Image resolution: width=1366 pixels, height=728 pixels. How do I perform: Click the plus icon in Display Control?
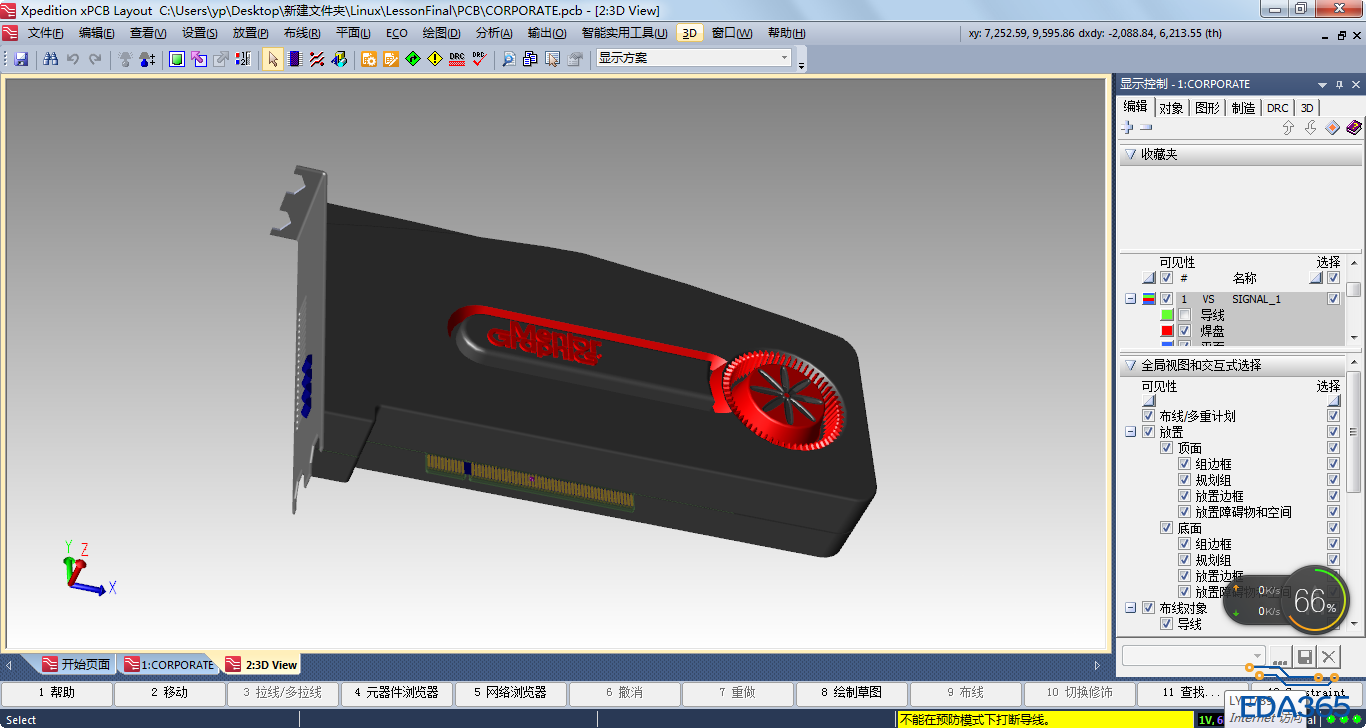(x=1128, y=128)
